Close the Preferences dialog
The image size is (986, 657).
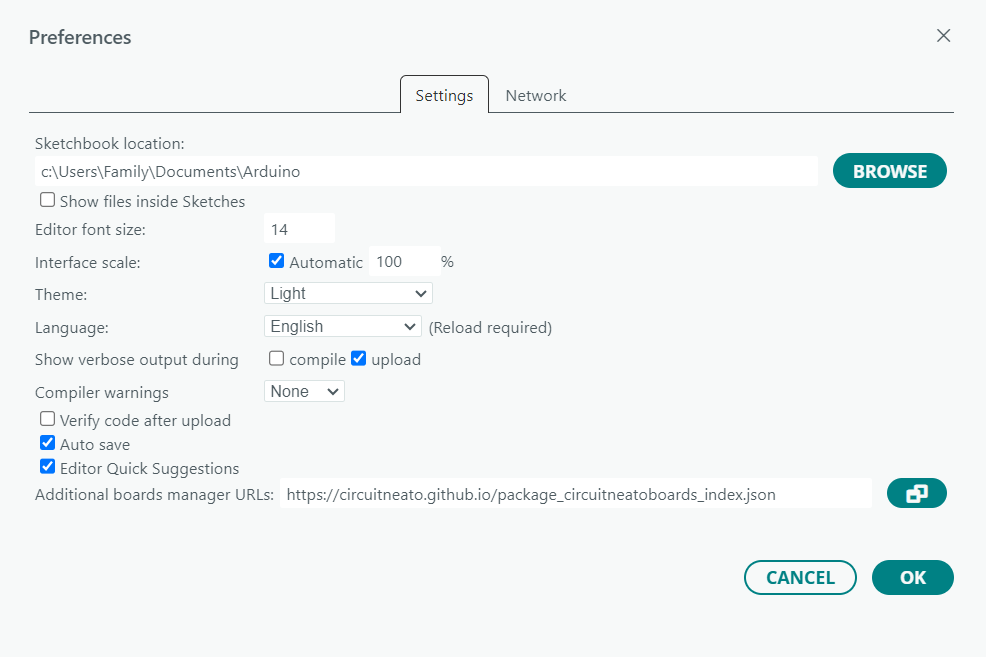[x=943, y=36]
